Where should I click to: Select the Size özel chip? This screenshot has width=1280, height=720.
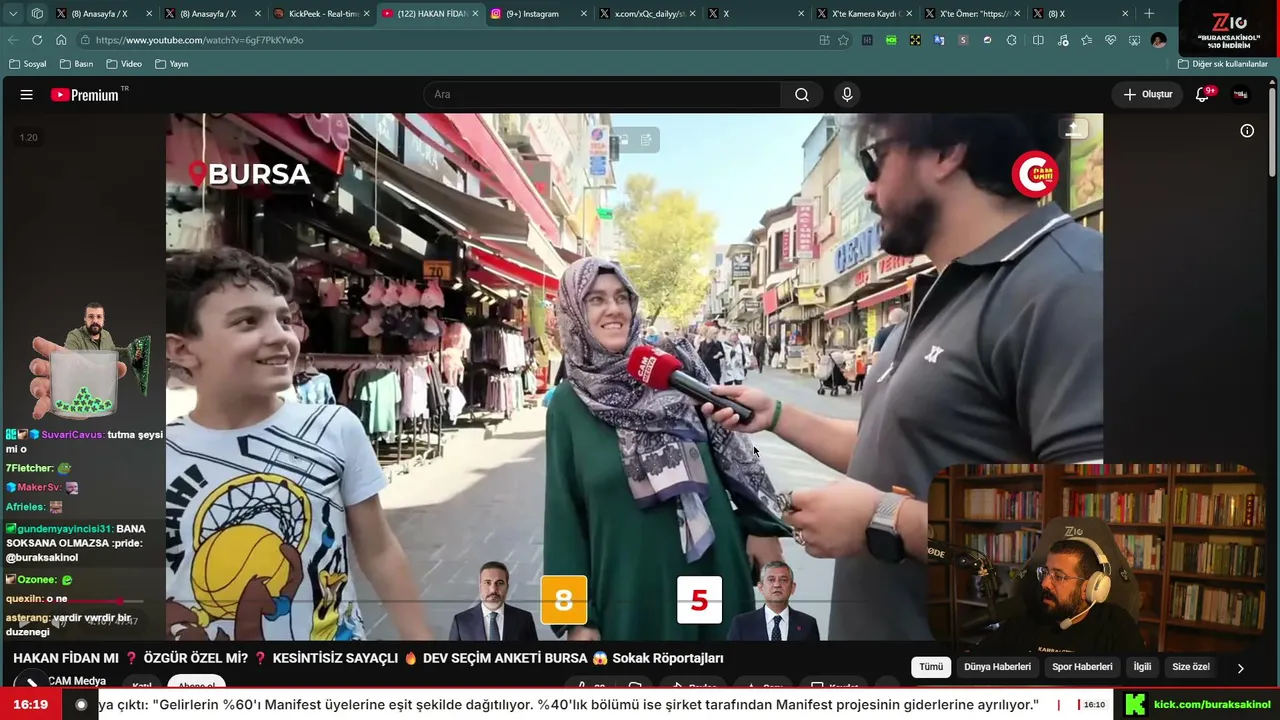click(x=1190, y=667)
